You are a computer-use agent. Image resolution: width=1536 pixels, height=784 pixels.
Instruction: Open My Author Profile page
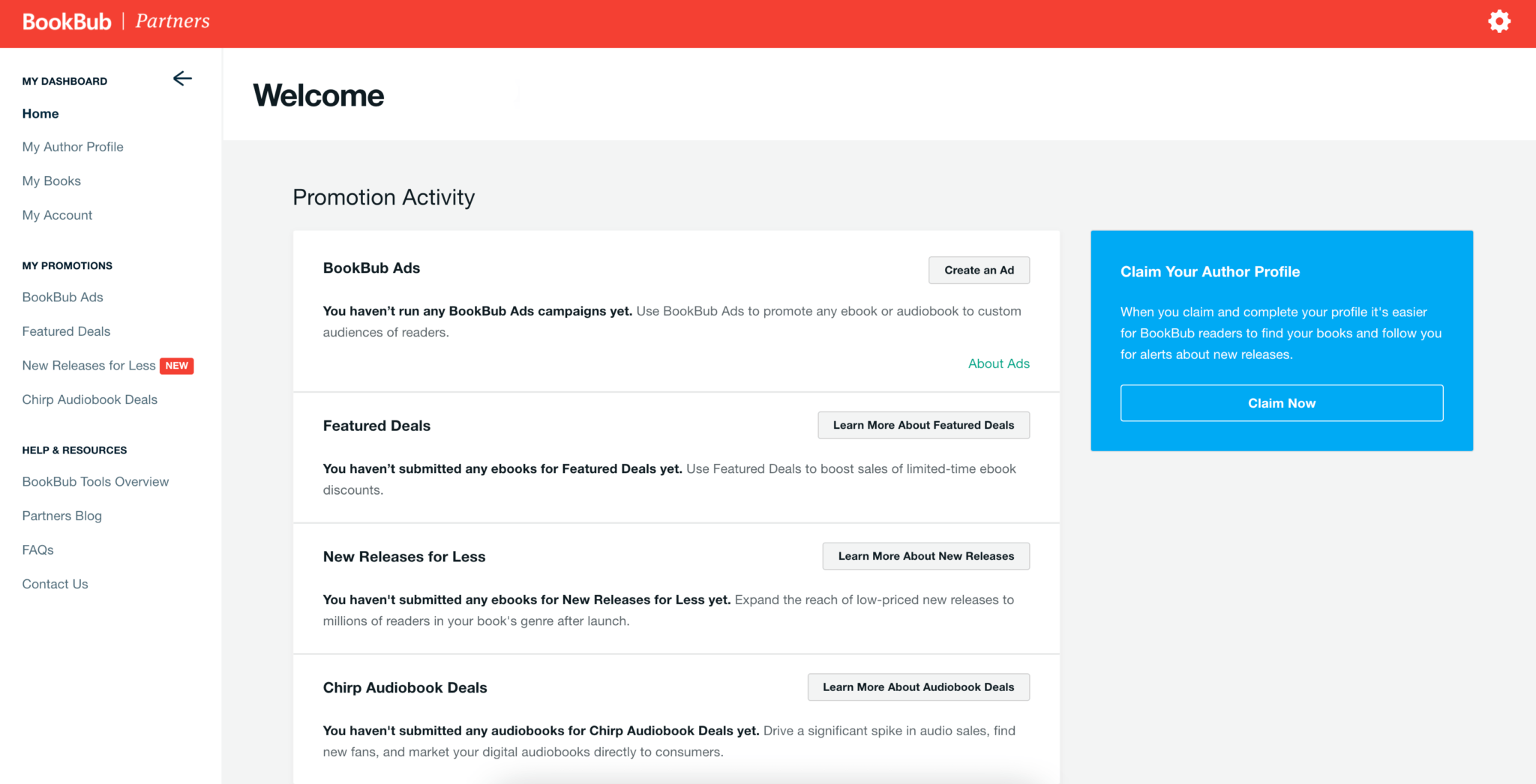click(x=73, y=147)
